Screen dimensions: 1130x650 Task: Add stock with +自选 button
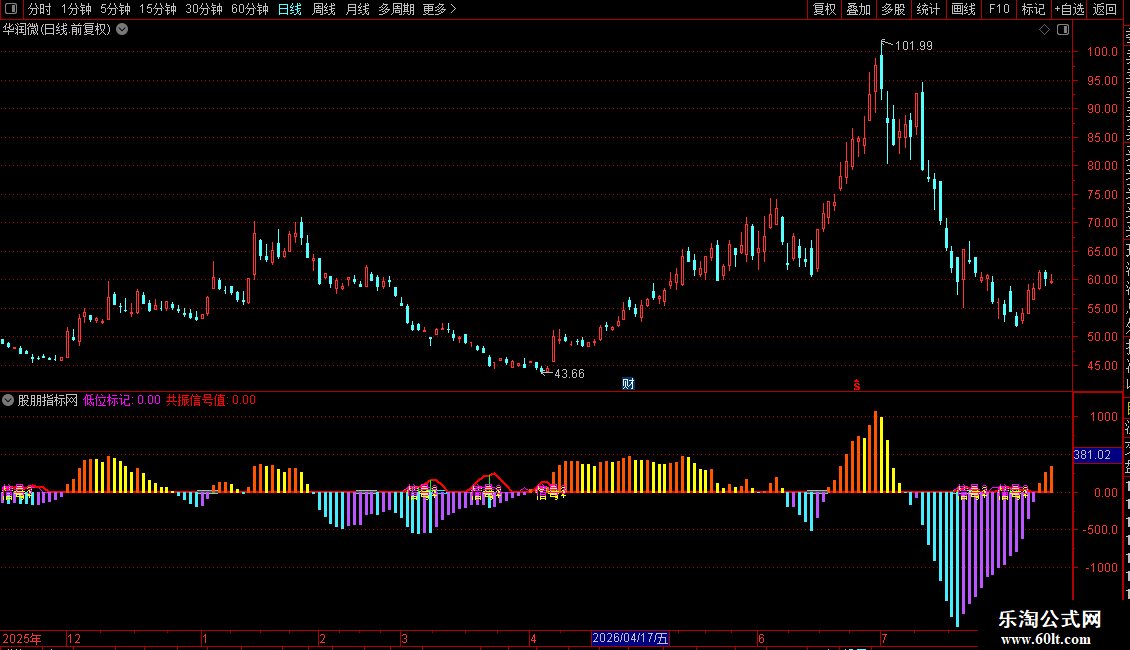[x=1069, y=9]
